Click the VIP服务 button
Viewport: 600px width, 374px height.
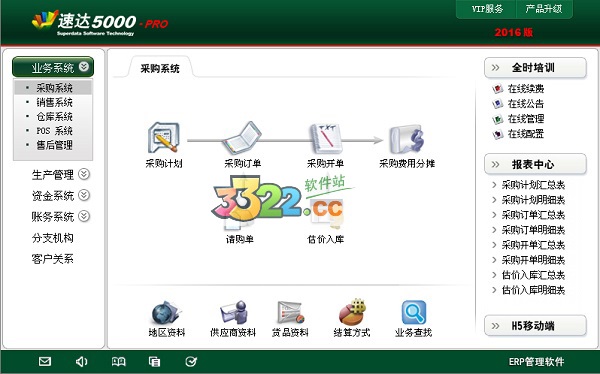(487, 9)
